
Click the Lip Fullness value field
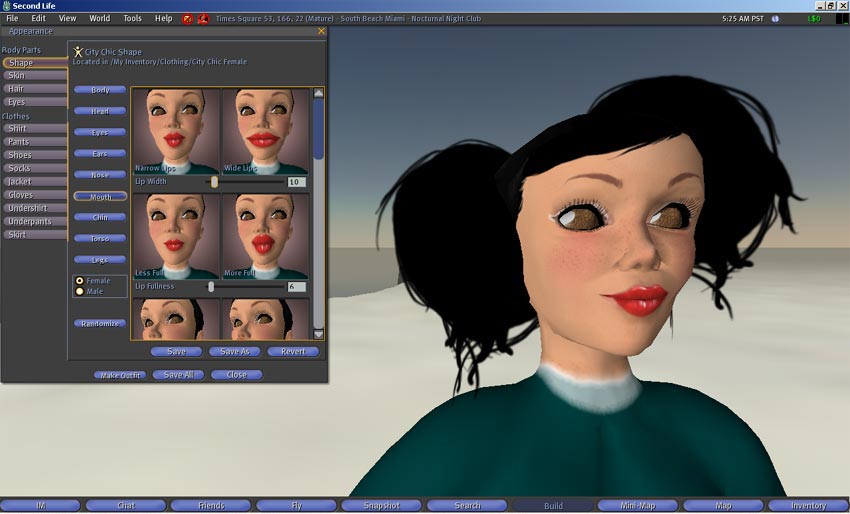tap(296, 287)
